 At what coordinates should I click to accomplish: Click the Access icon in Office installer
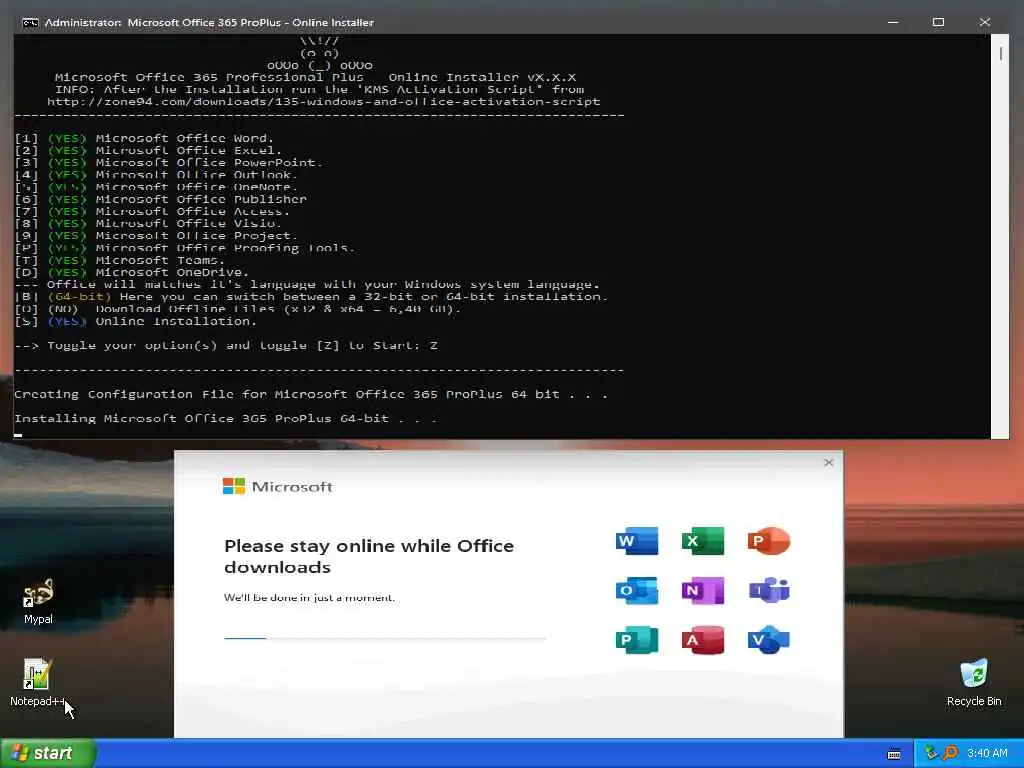click(703, 640)
